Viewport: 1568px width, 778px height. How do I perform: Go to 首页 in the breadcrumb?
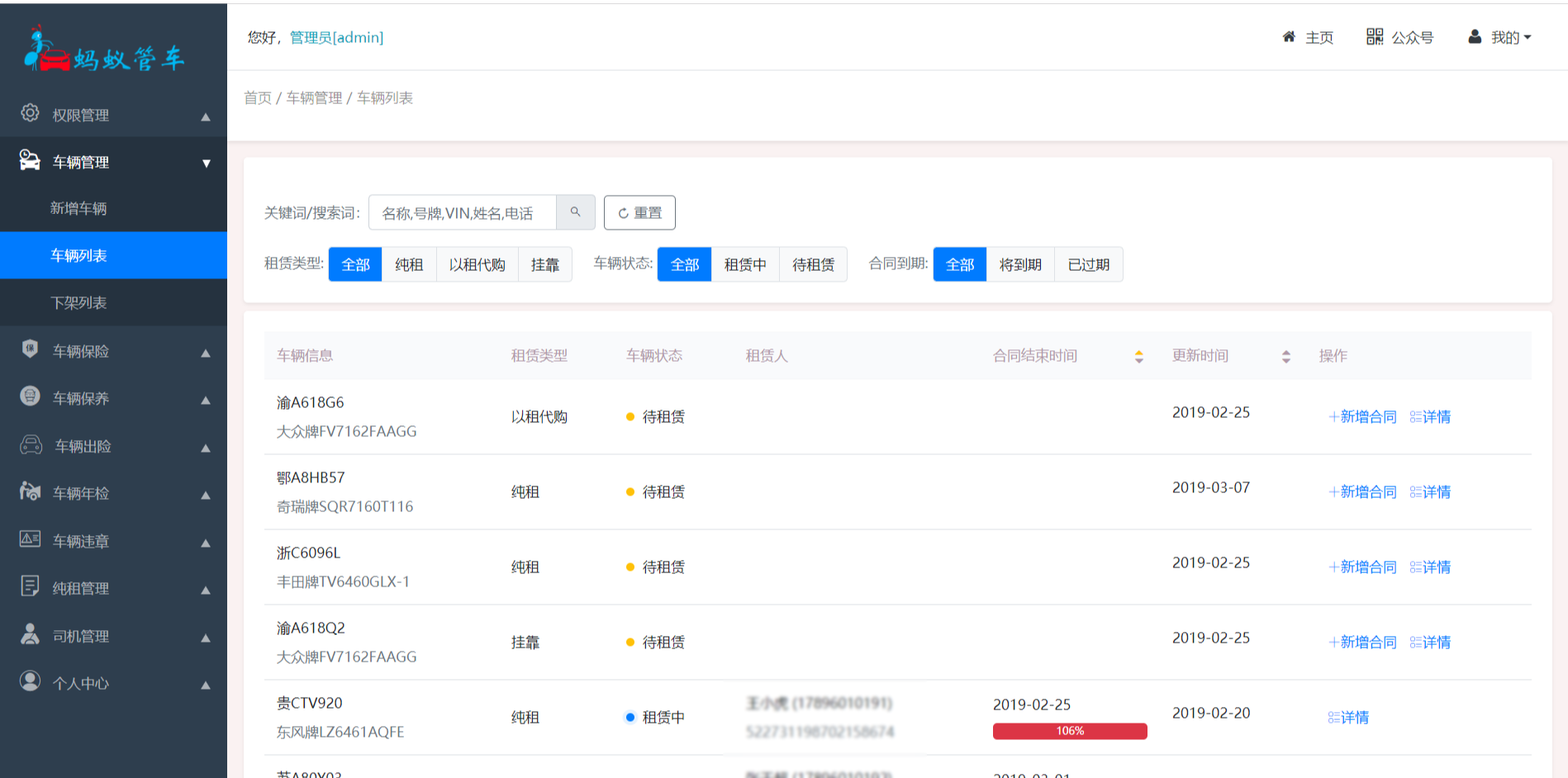258,97
